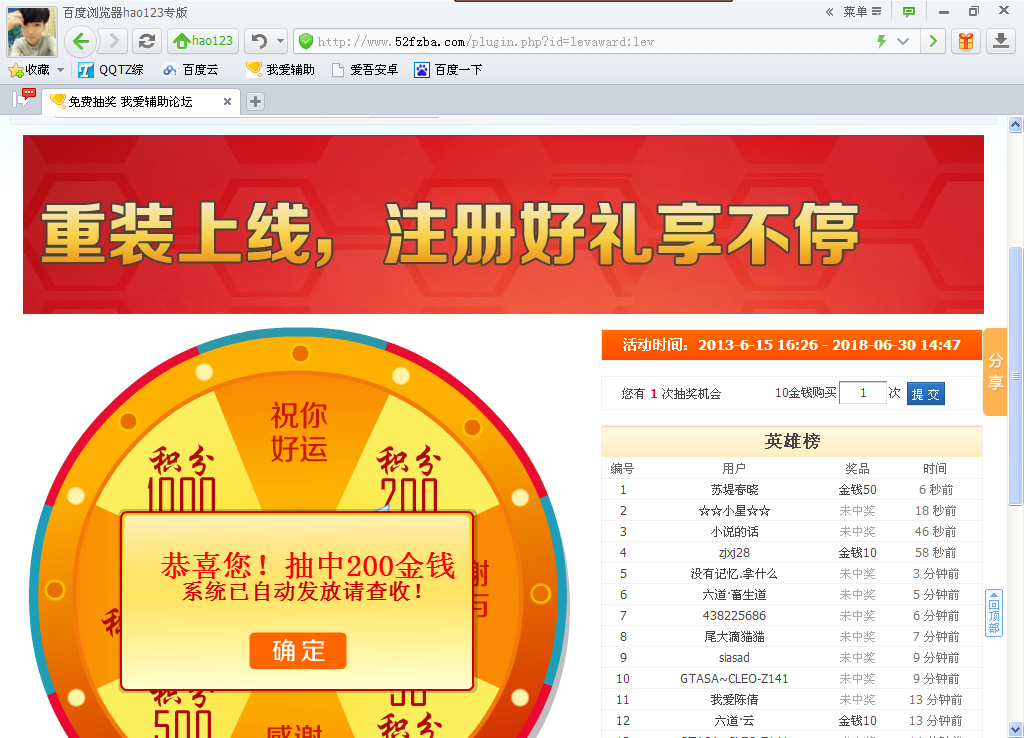Open the hao123 home button

203,42
